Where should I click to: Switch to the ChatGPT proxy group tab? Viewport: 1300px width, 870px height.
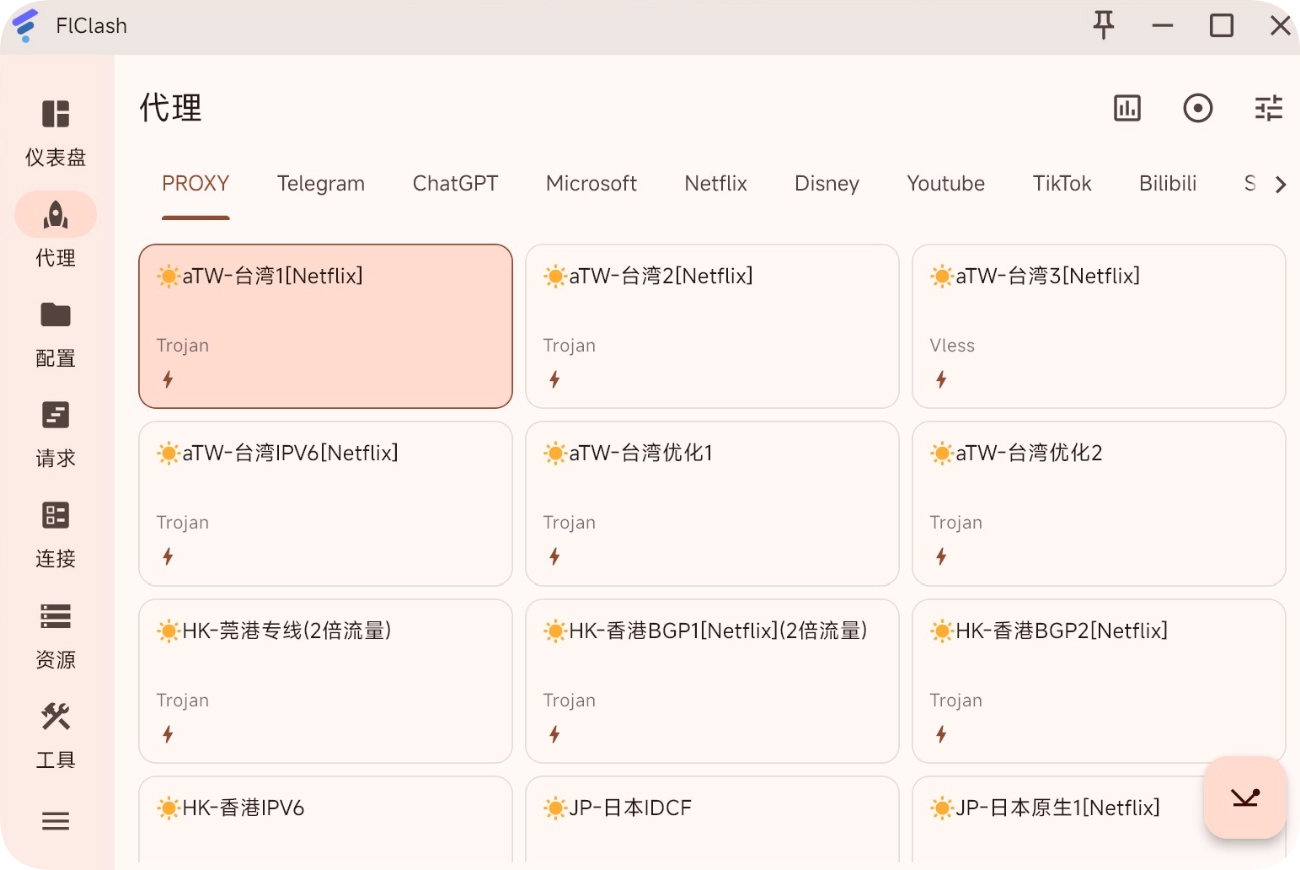455,184
